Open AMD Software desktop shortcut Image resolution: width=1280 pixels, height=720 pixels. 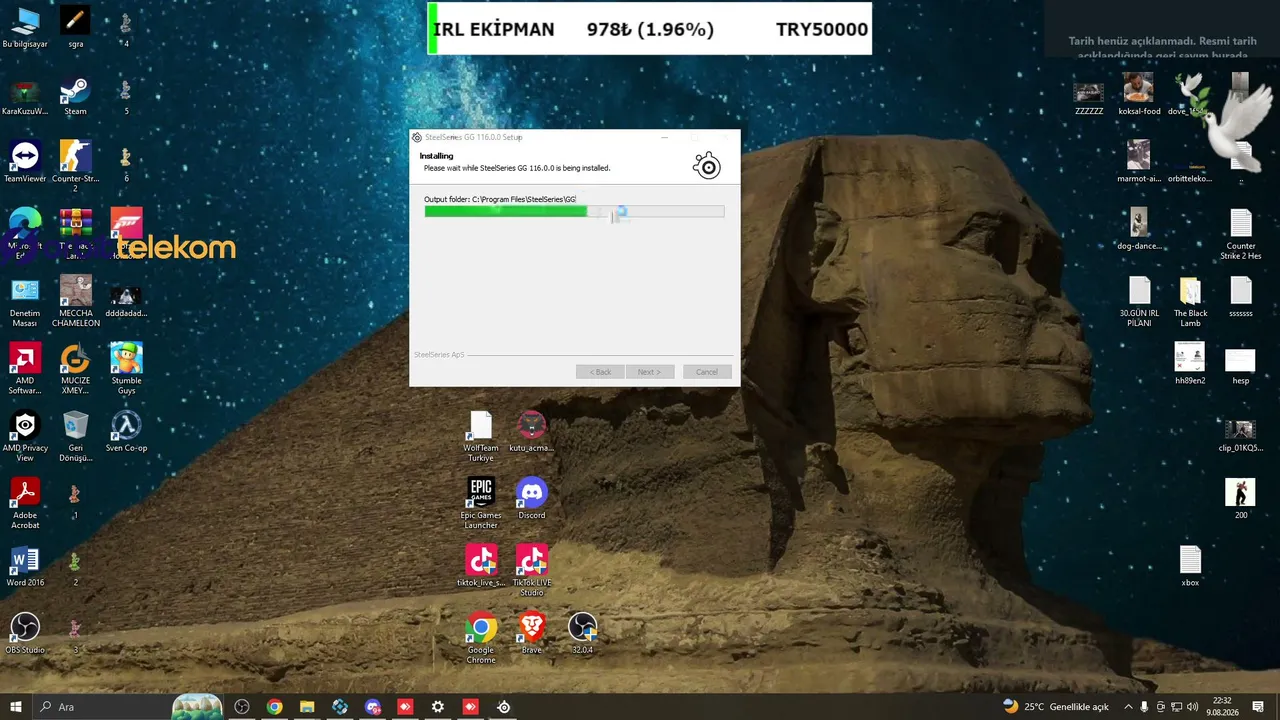[x=25, y=369]
